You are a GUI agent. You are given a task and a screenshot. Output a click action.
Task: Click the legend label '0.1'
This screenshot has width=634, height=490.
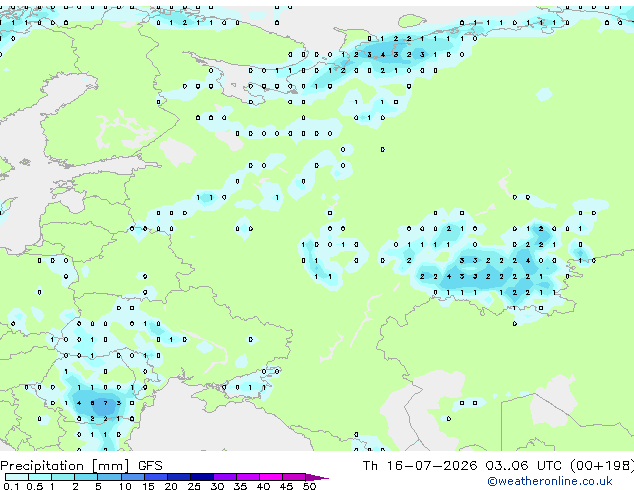pyautogui.click(x=11, y=486)
